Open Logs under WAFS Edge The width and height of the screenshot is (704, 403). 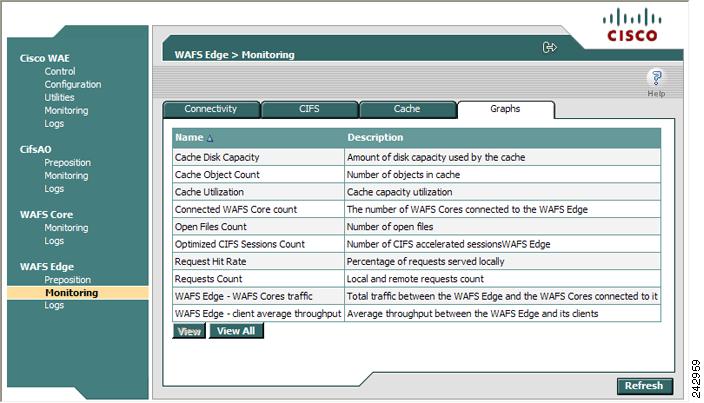point(54,305)
